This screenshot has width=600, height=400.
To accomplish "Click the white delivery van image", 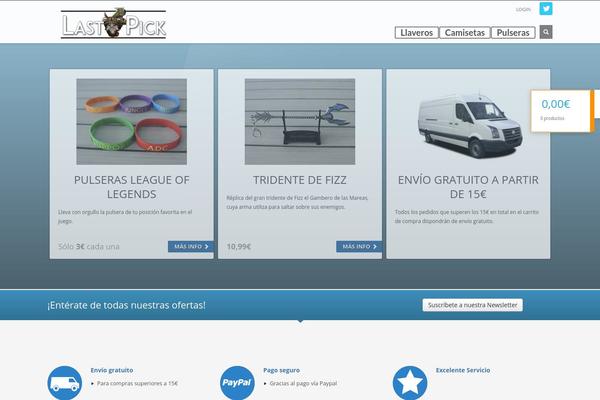I will pyautogui.click(x=470, y=126).
